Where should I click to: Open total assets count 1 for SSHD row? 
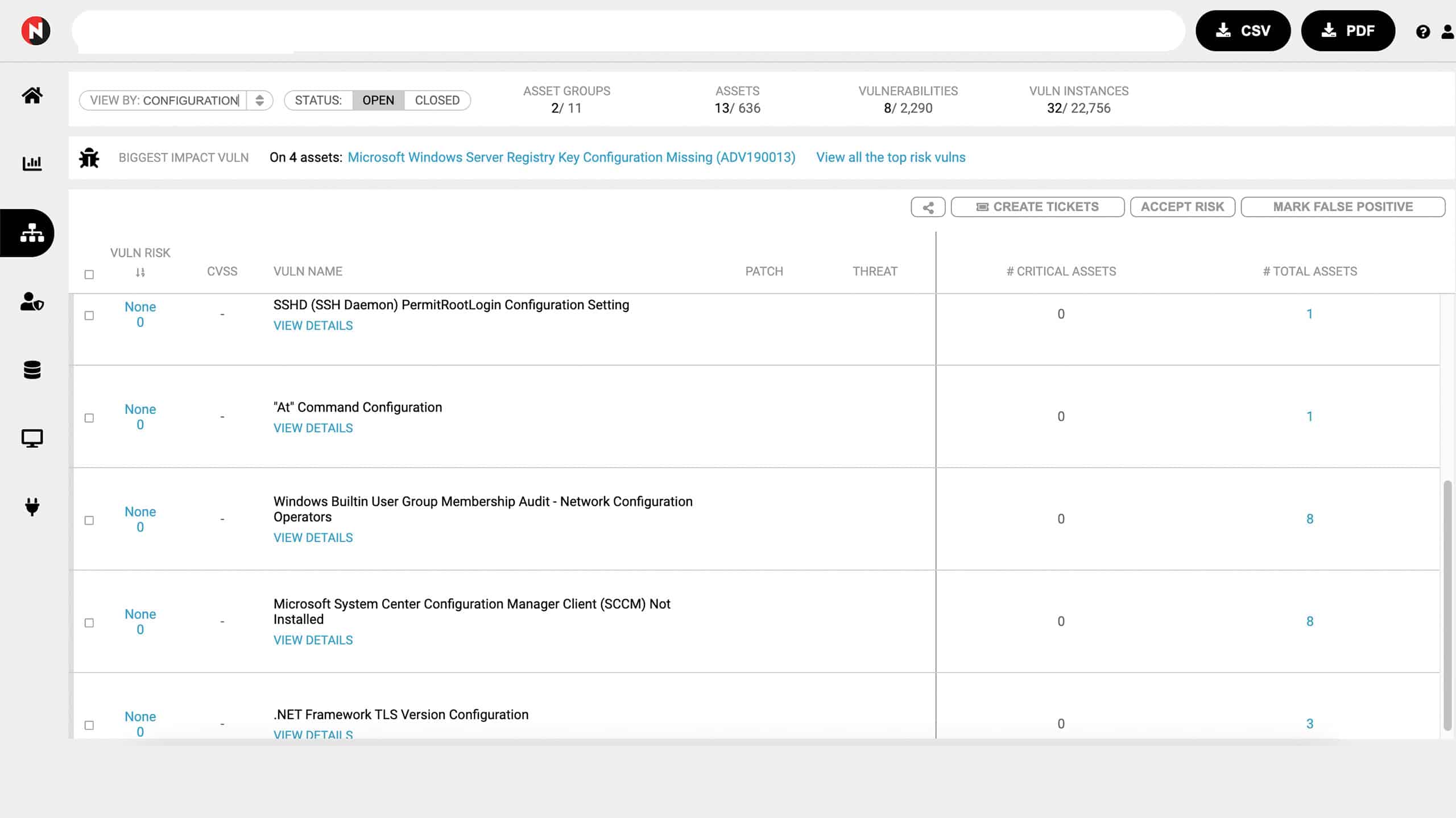(1310, 314)
